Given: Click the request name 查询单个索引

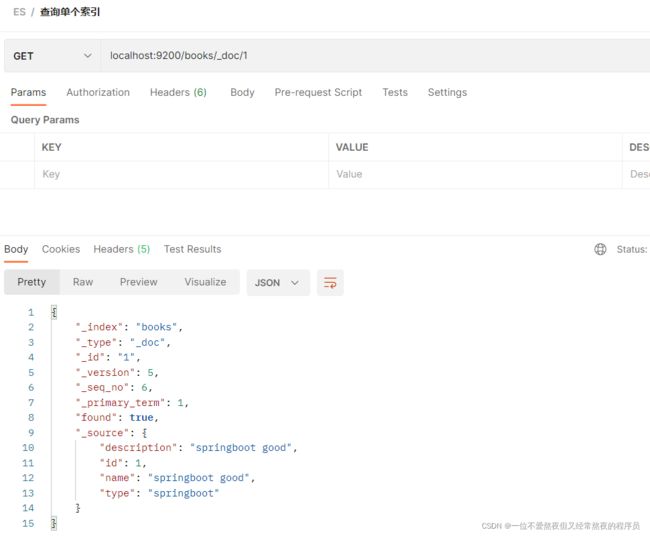Looking at the screenshot, I should coord(70,12).
